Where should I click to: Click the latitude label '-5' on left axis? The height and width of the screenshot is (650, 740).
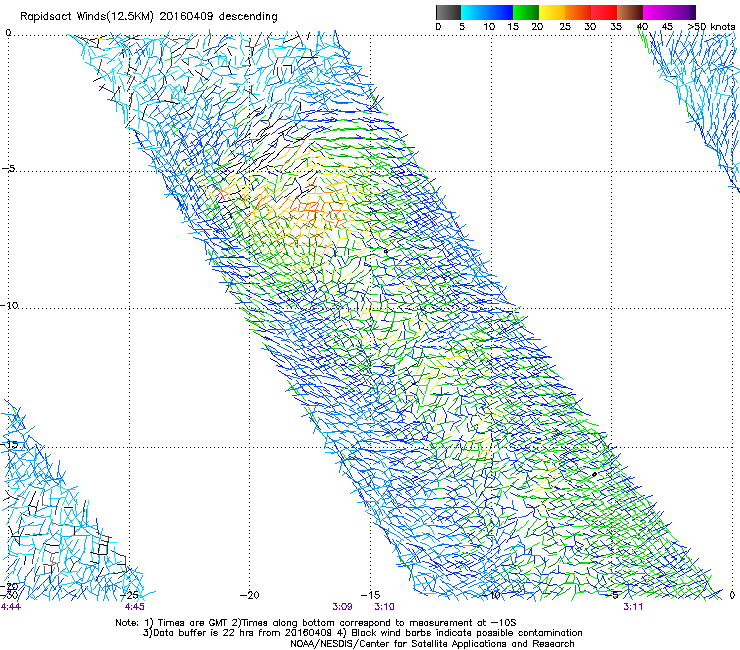(9, 169)
